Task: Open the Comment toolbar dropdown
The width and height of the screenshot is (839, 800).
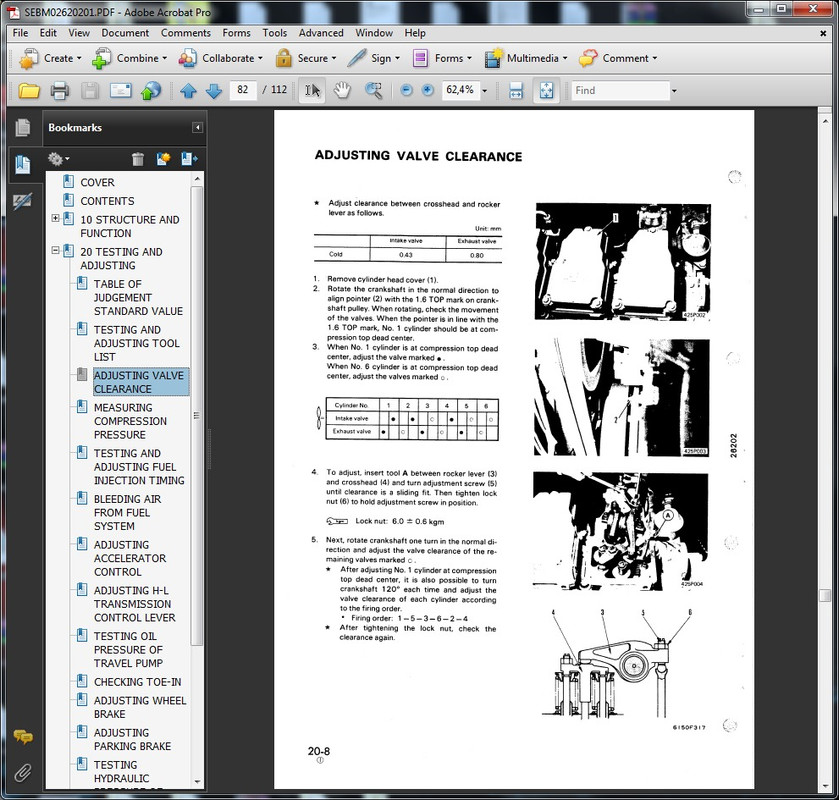Action: coord(618,58)
